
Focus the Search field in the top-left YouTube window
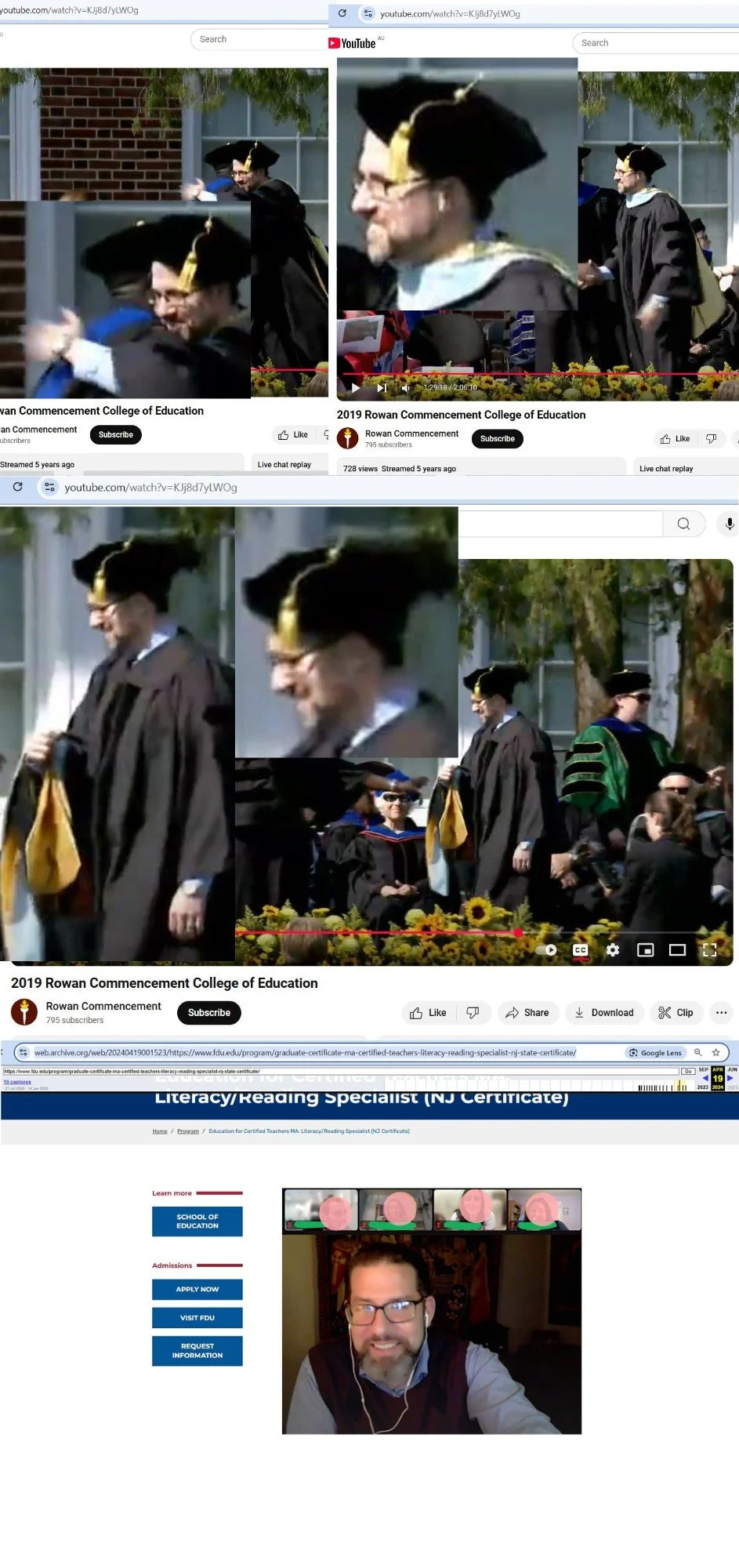(x=259, y=39)
